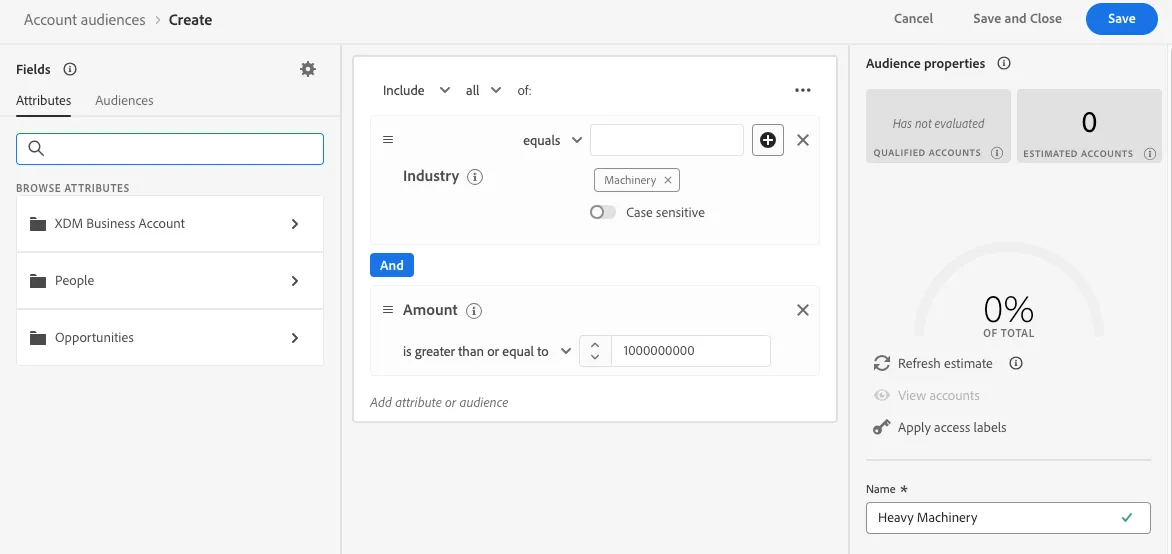This screenshot has height=554, width=1172.
Task: Click the And operator button
Action: tap(392, 265)
